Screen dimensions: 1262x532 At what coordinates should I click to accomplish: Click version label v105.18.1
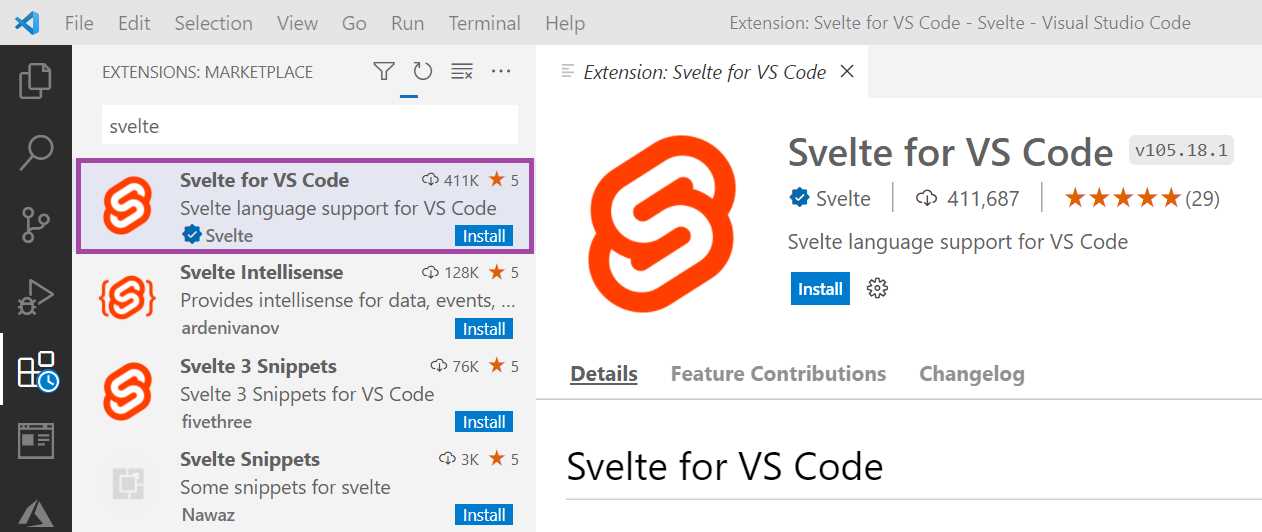coord(1182,150)
